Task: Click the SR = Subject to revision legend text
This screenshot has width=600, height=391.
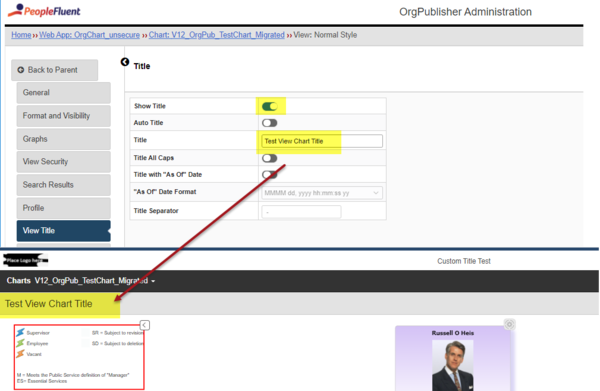Action: tap(117, 333)
